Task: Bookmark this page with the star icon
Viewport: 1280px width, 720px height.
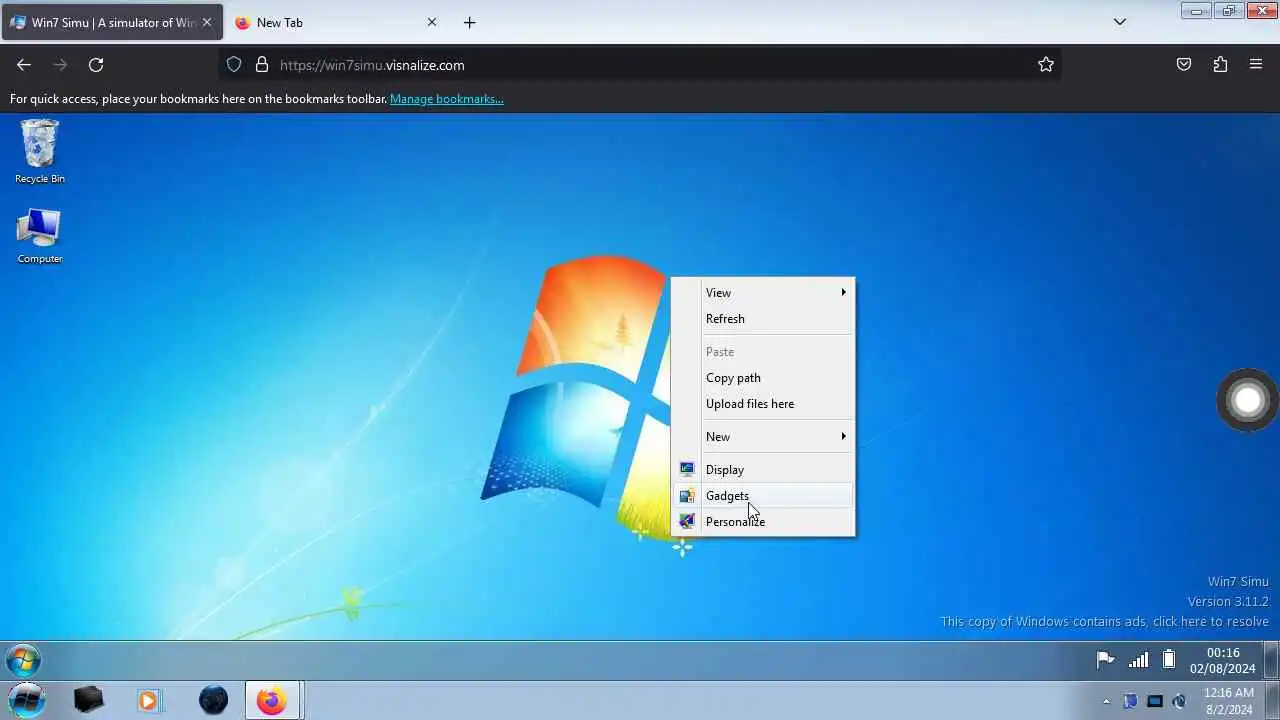Action: click(x=1046, y=65)
